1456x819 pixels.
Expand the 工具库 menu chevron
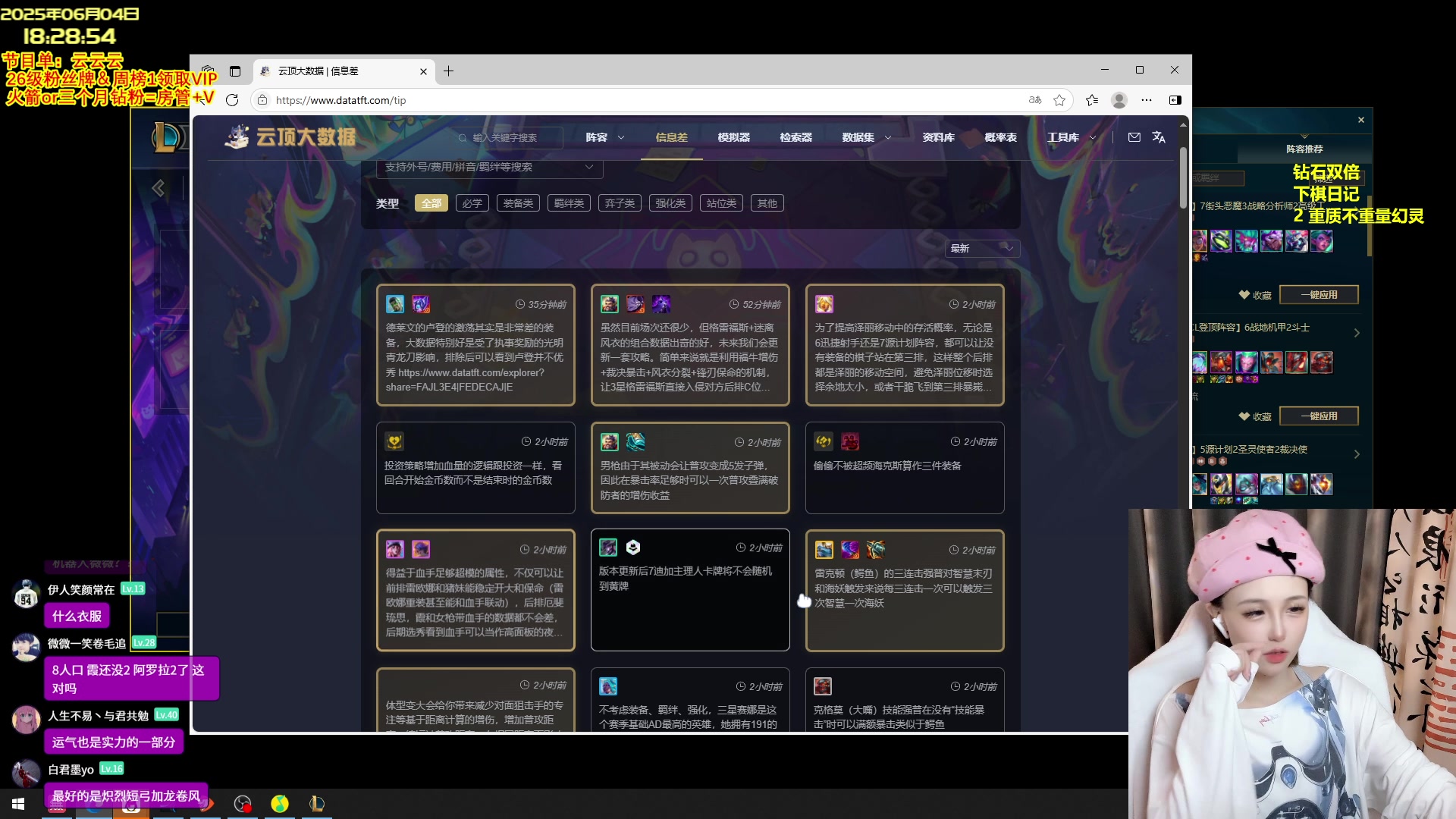(1093, 137)
